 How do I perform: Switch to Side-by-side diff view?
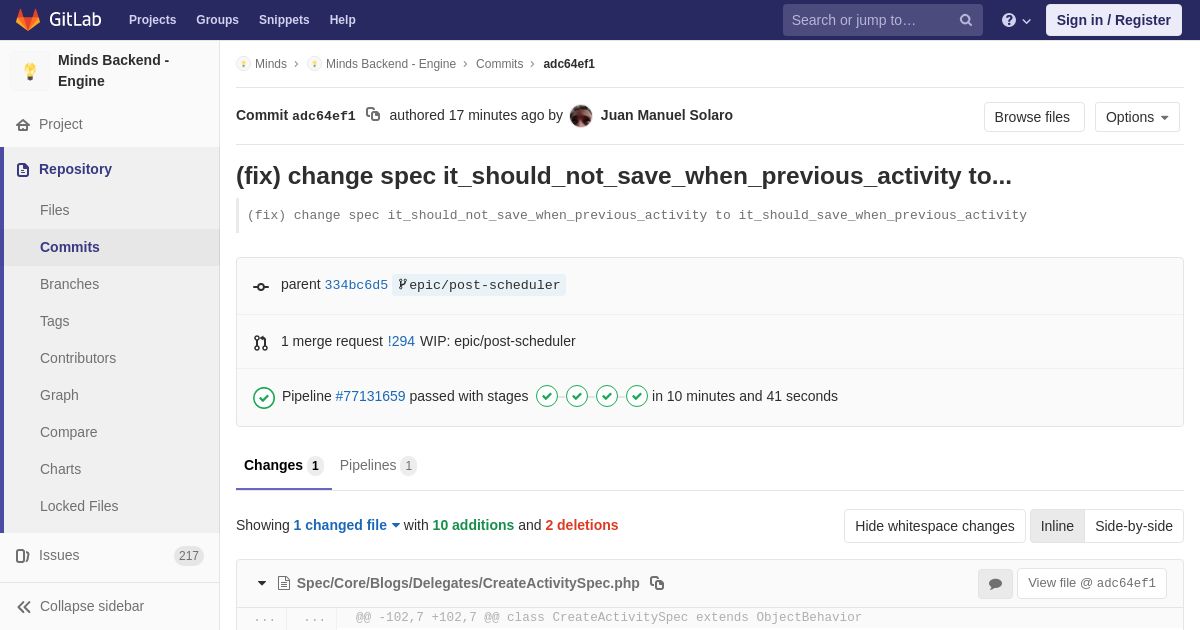1134,526
